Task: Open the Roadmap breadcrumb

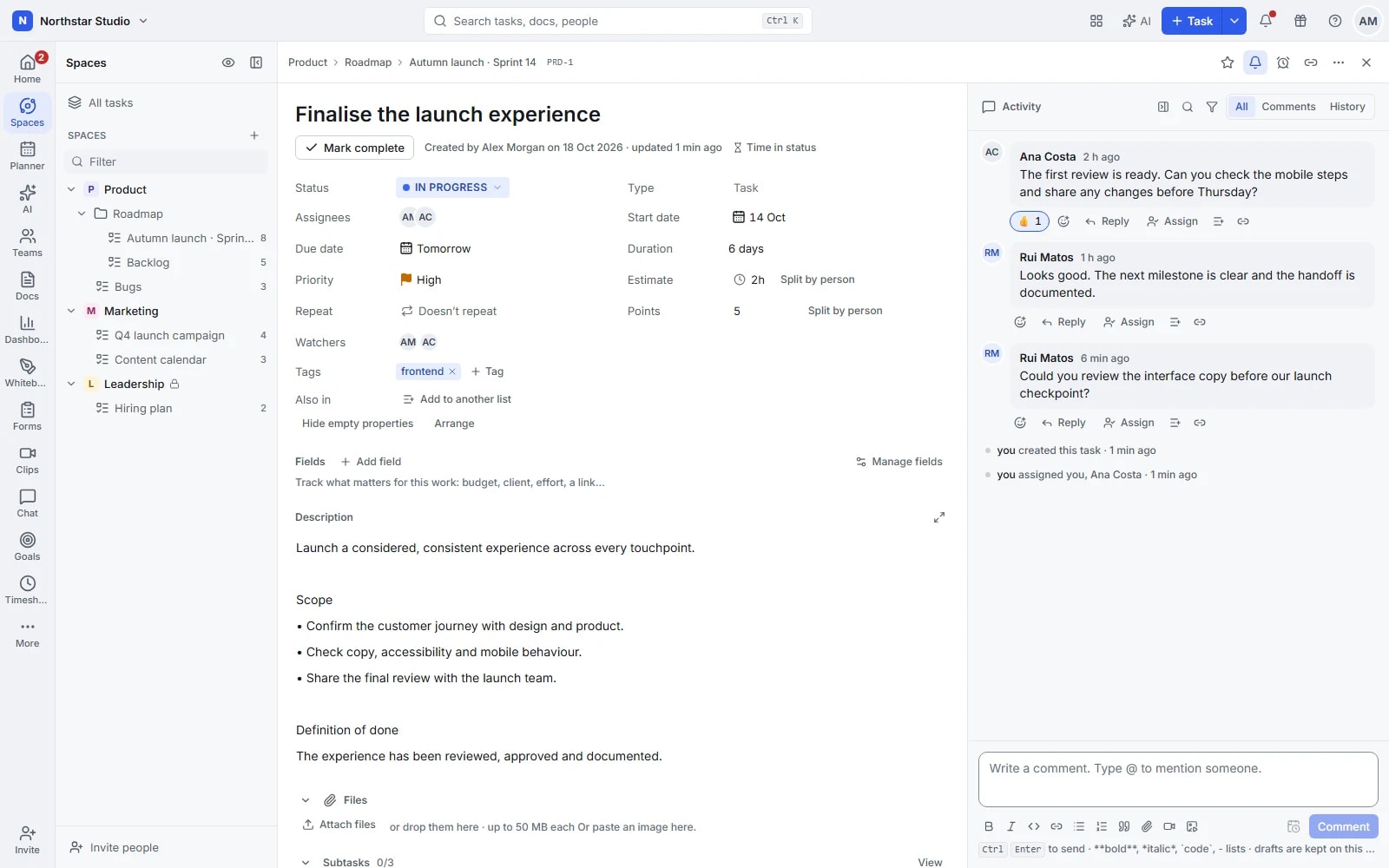Action: click(368, 62)
